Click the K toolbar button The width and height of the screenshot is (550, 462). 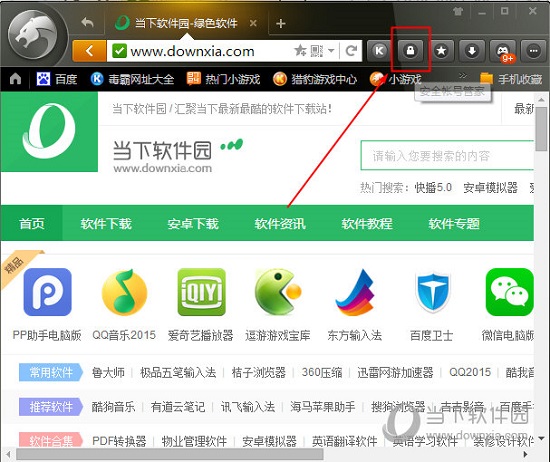[x=379, y=51]
